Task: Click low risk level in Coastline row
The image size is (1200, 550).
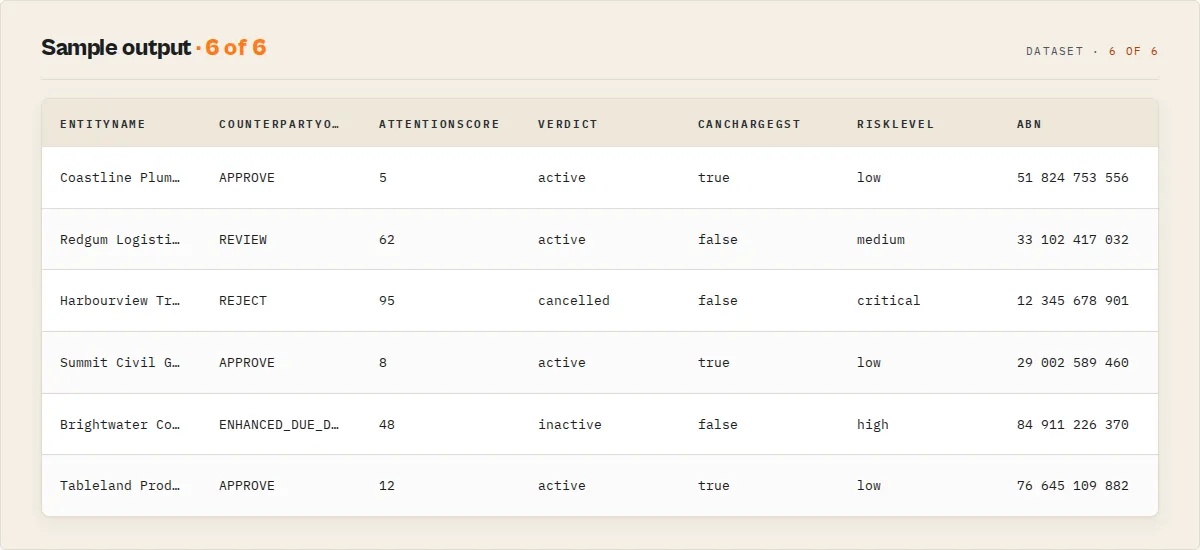Action: click(x=869, y=178)
